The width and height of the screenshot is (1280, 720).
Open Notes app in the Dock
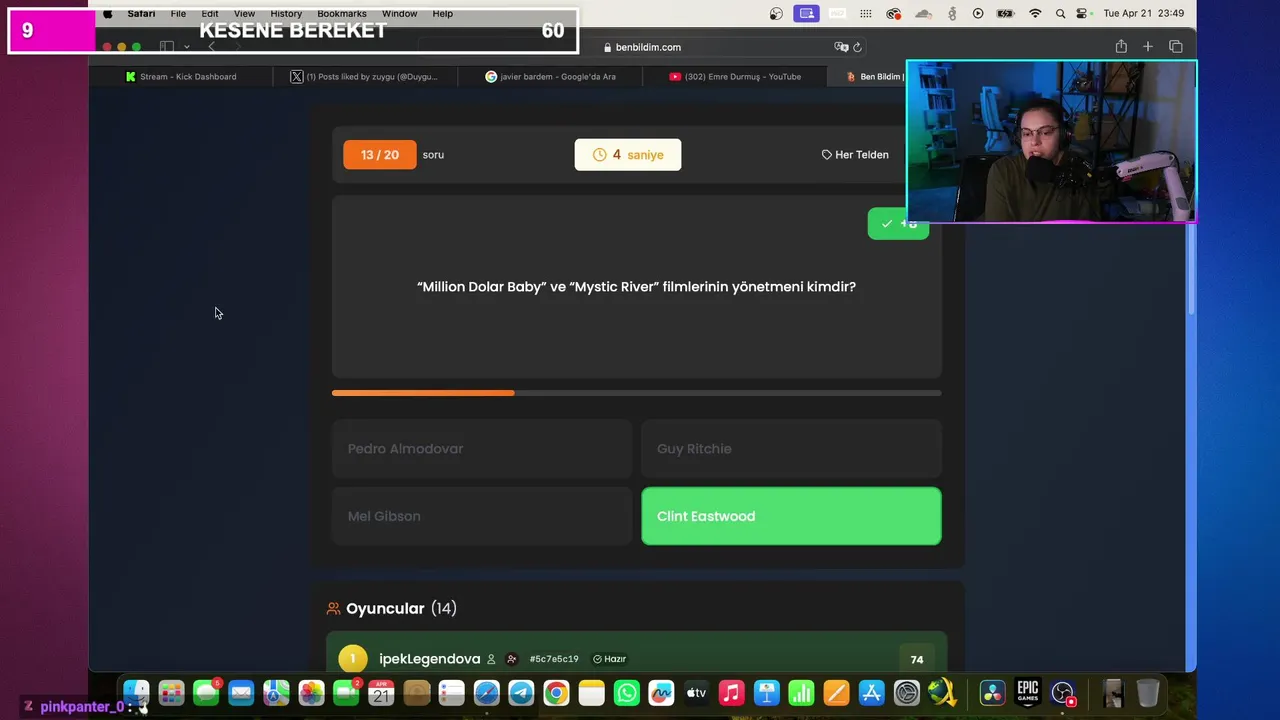click(591, 692)
